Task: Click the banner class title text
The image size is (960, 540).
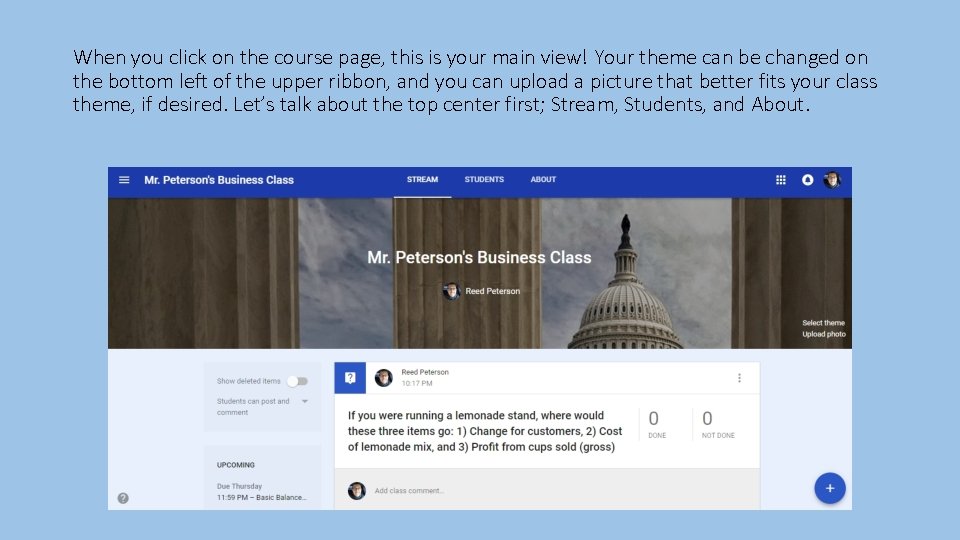Action: tap(479, 258)
